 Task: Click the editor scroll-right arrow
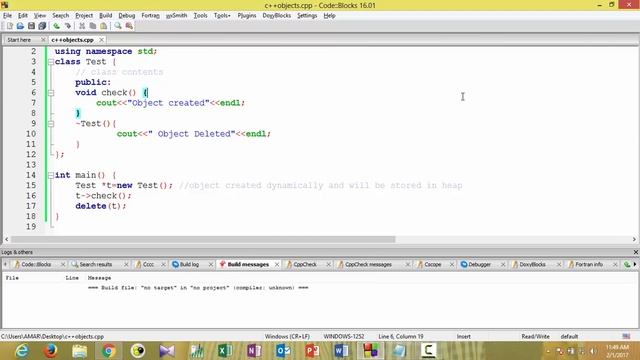click(x=634, y=240)
